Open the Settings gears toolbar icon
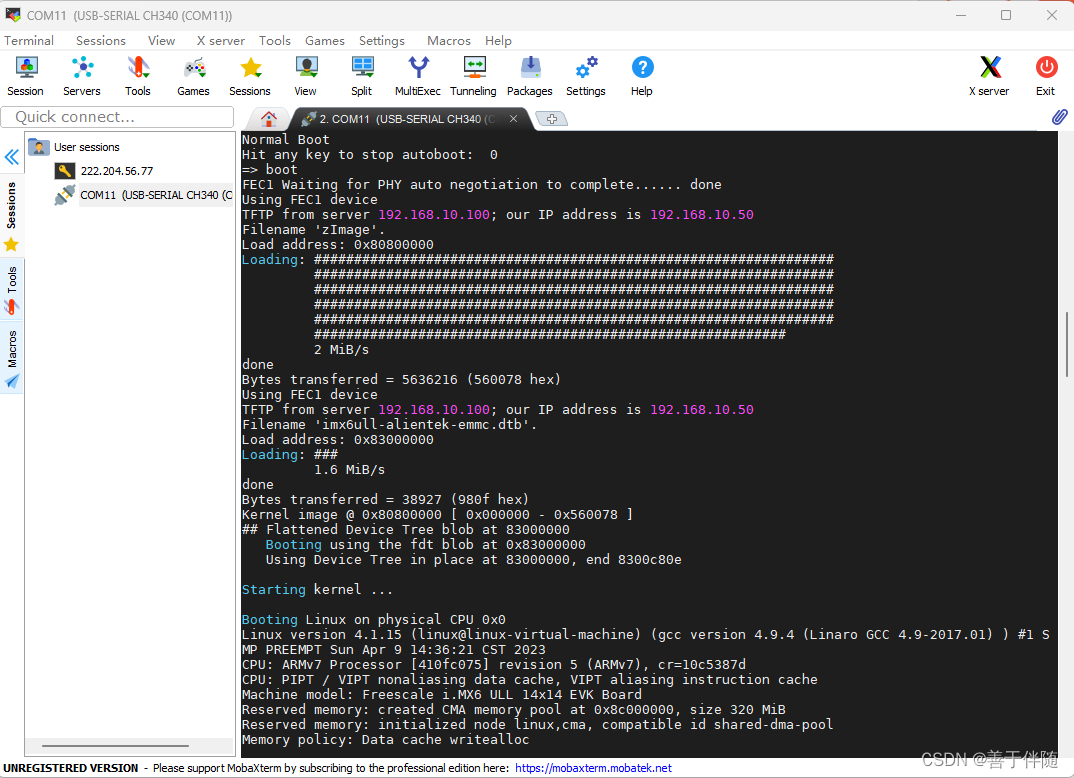This screenshot has height=778, width=1074. click(586, 76)
